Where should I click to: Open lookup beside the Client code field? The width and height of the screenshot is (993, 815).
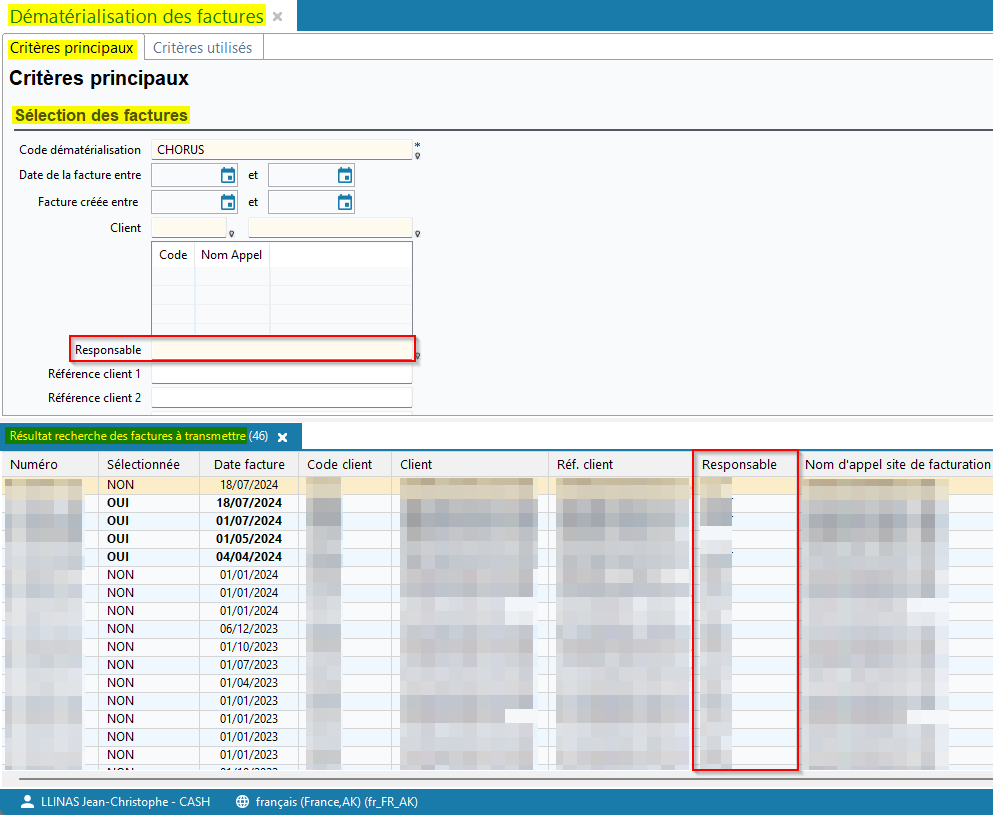(x=231, y=235)
